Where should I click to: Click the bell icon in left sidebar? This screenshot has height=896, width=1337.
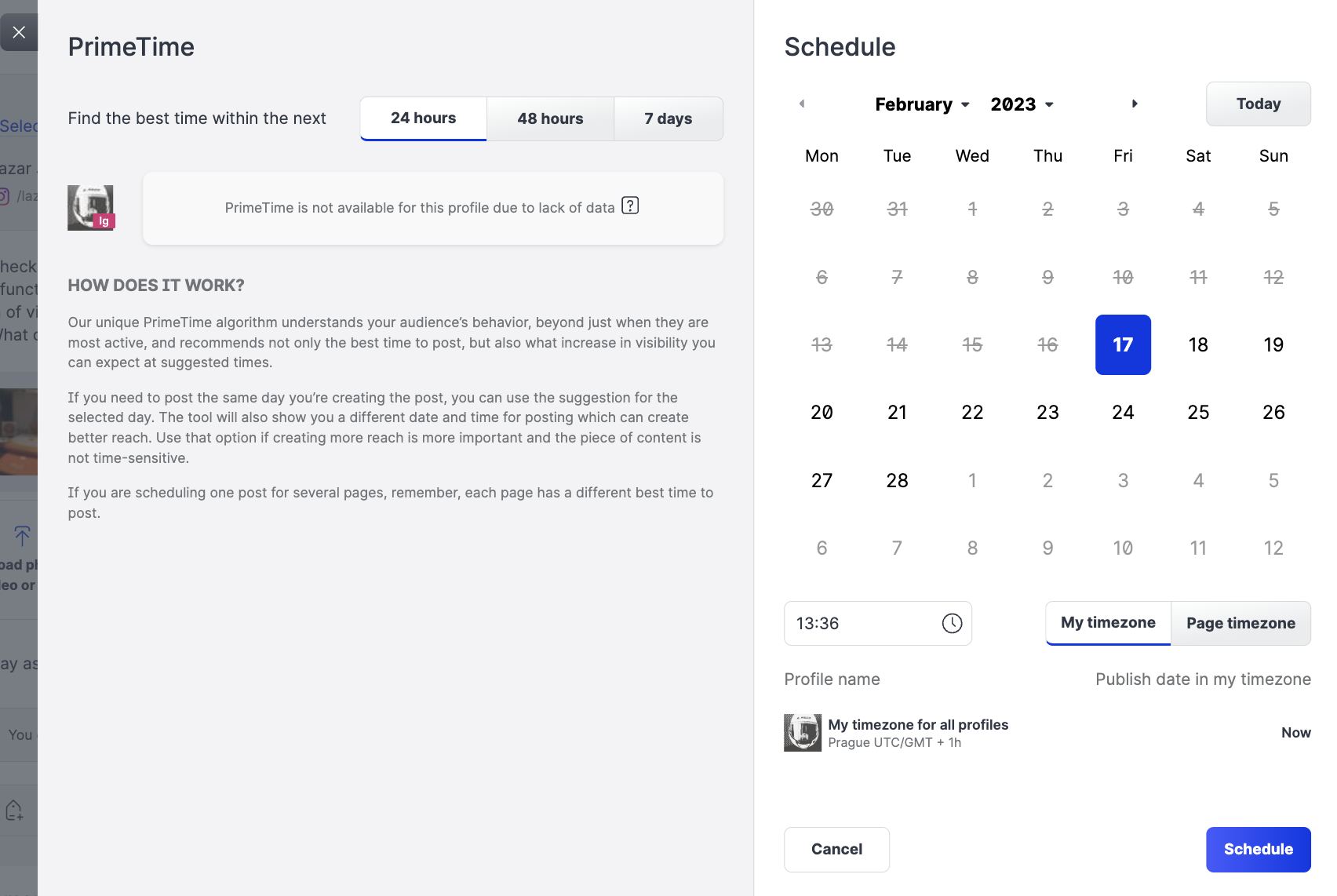tap(14, 810)
